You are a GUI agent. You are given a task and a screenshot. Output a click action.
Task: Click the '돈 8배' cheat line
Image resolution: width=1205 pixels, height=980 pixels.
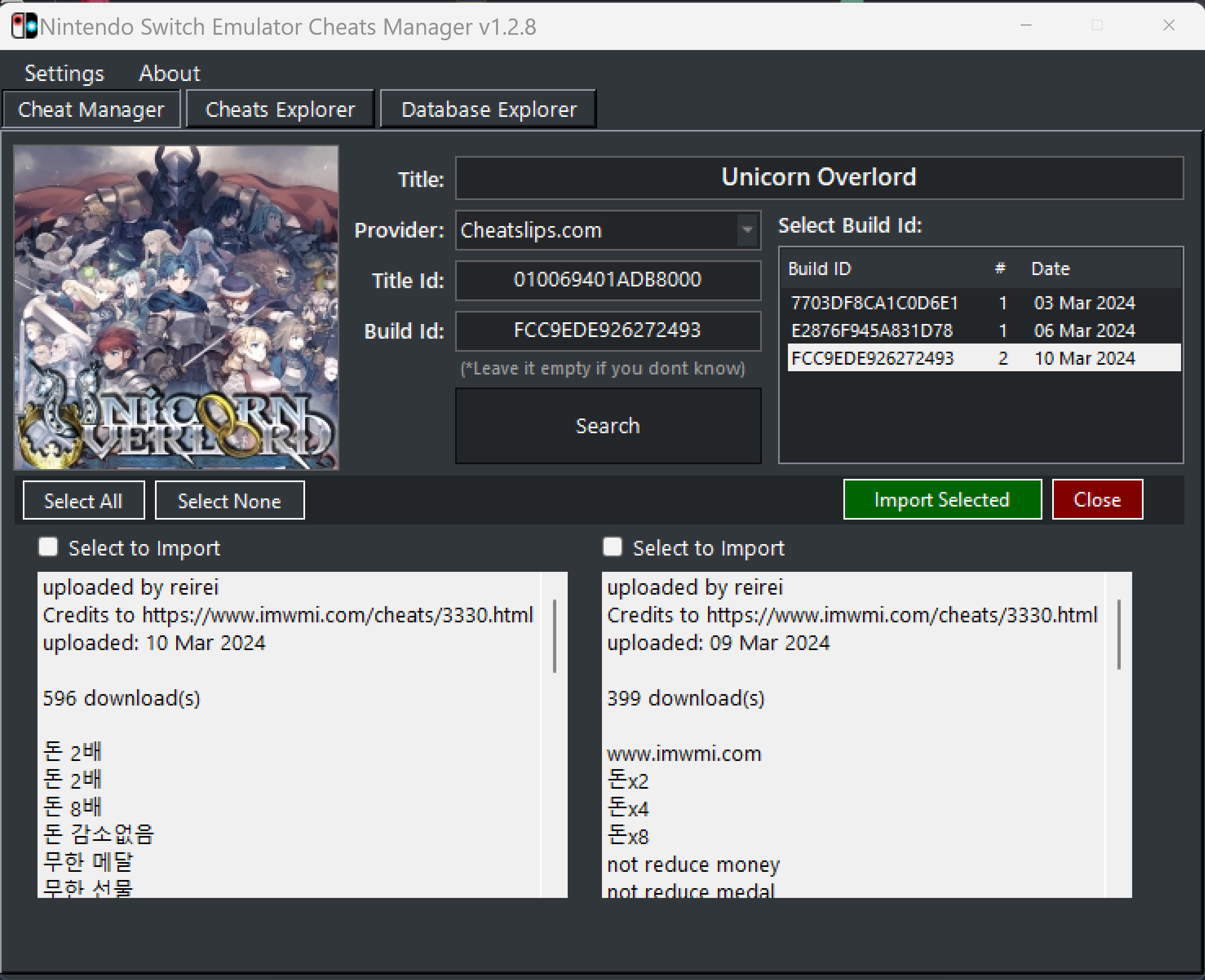[x=72, y=806]
